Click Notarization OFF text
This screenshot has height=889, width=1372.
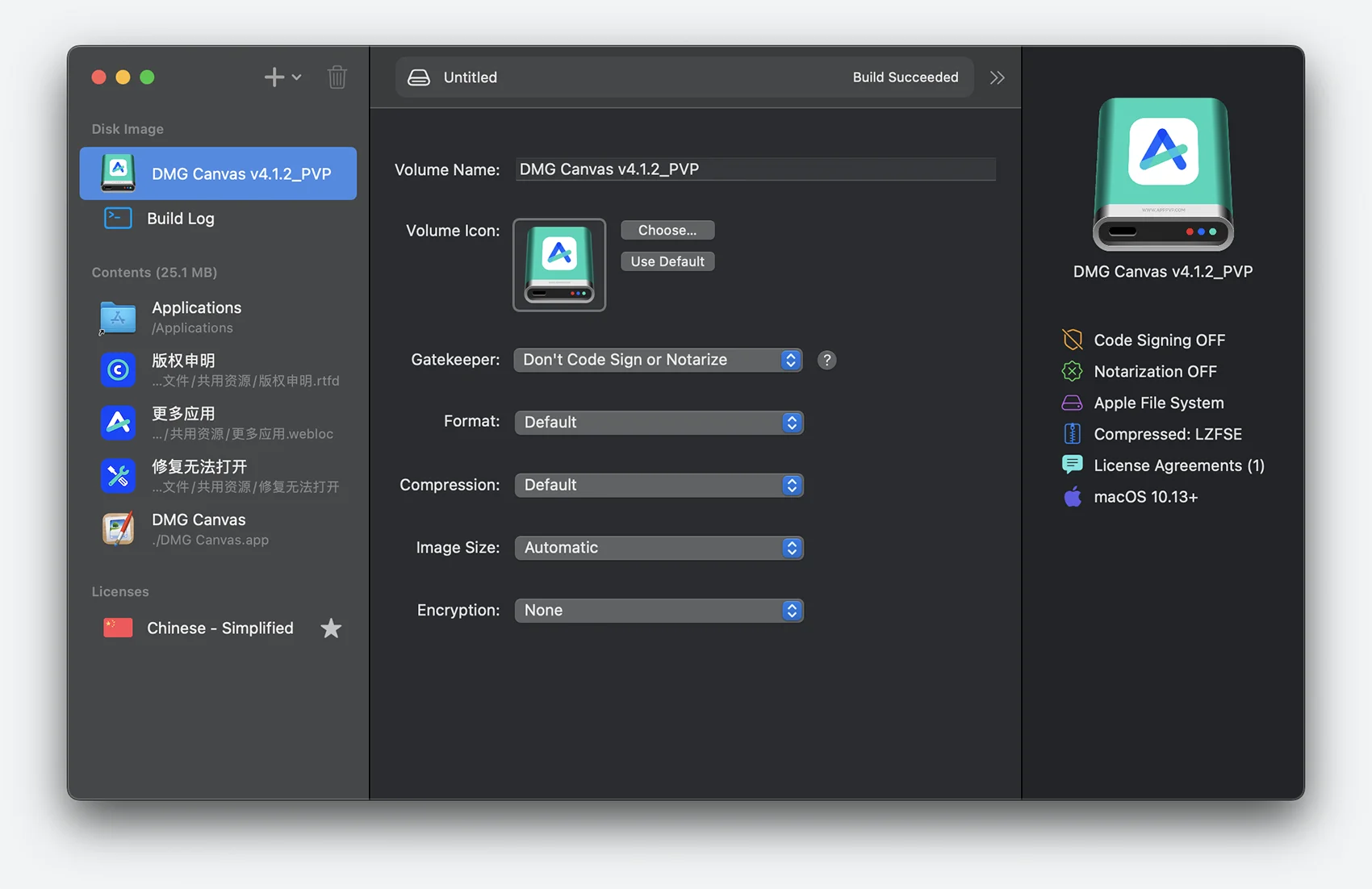pos(1155,372)
